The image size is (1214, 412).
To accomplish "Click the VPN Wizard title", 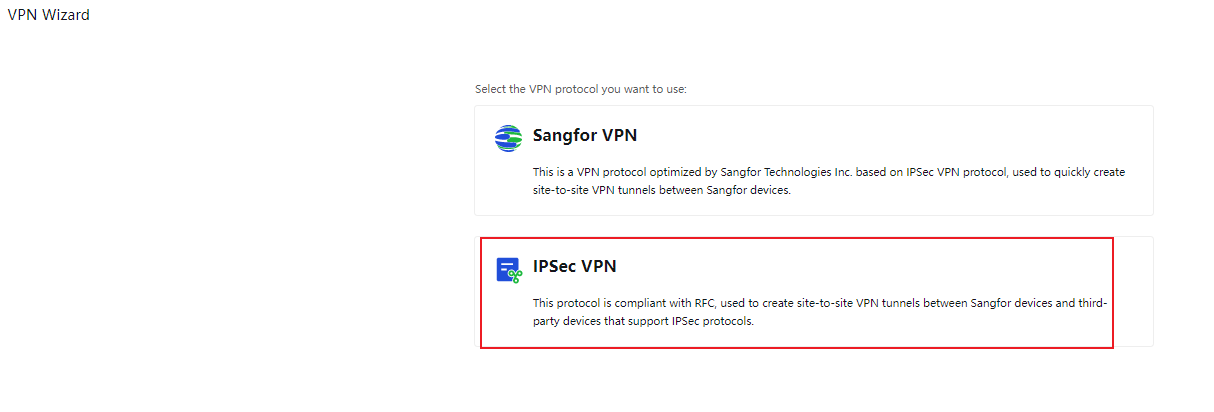I will coord(48,15).
